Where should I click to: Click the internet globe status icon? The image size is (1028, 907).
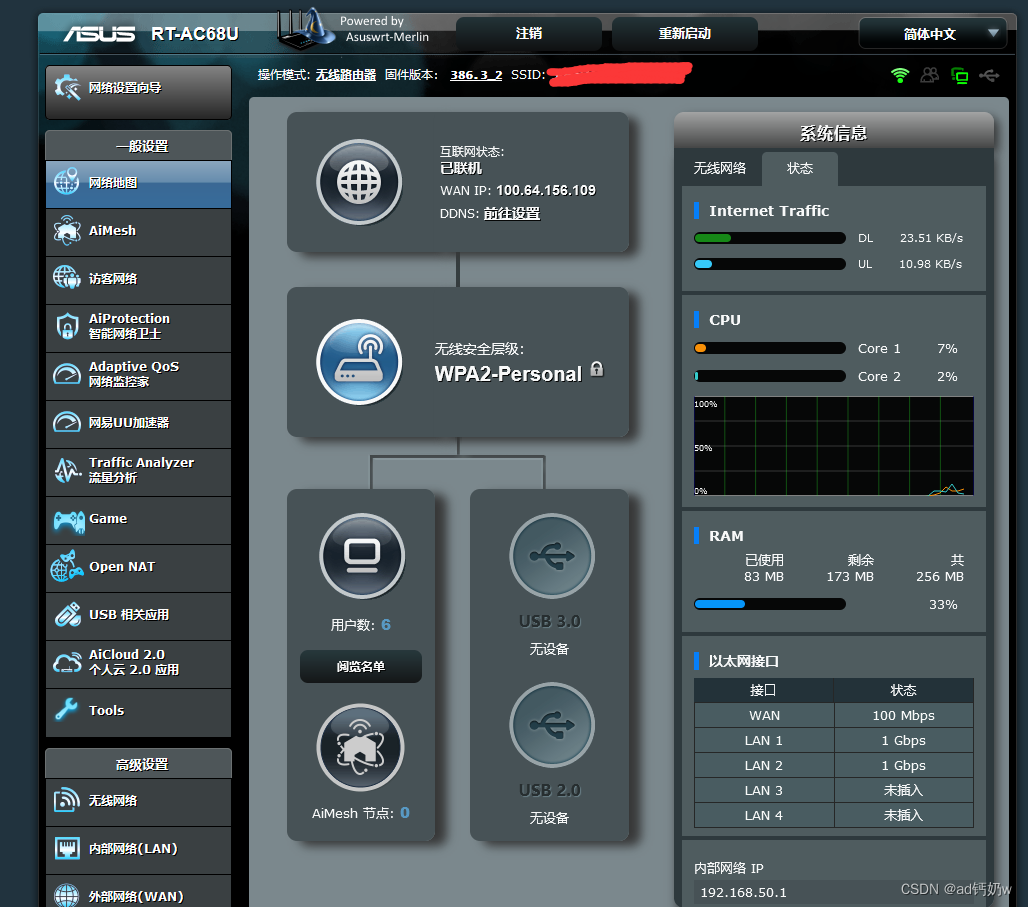(x=359, y=182)
